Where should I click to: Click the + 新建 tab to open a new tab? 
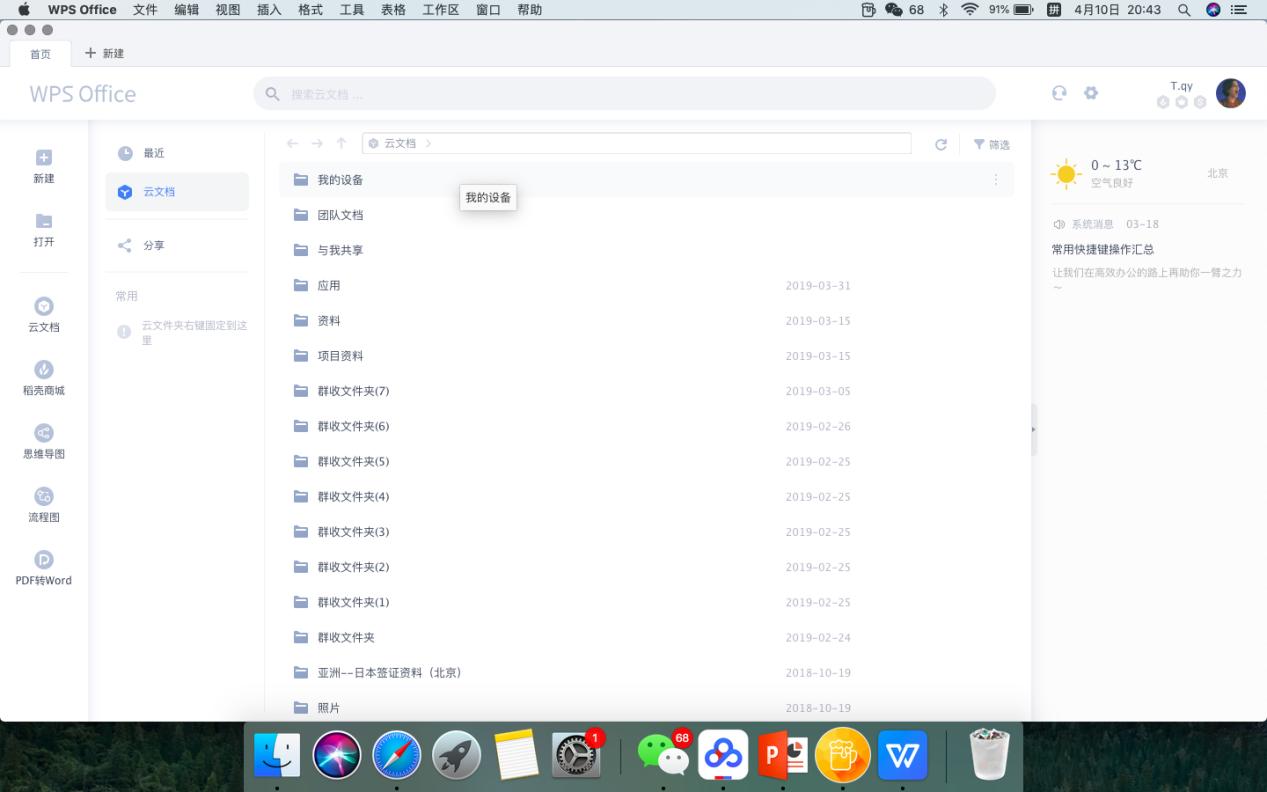[105, 53]
